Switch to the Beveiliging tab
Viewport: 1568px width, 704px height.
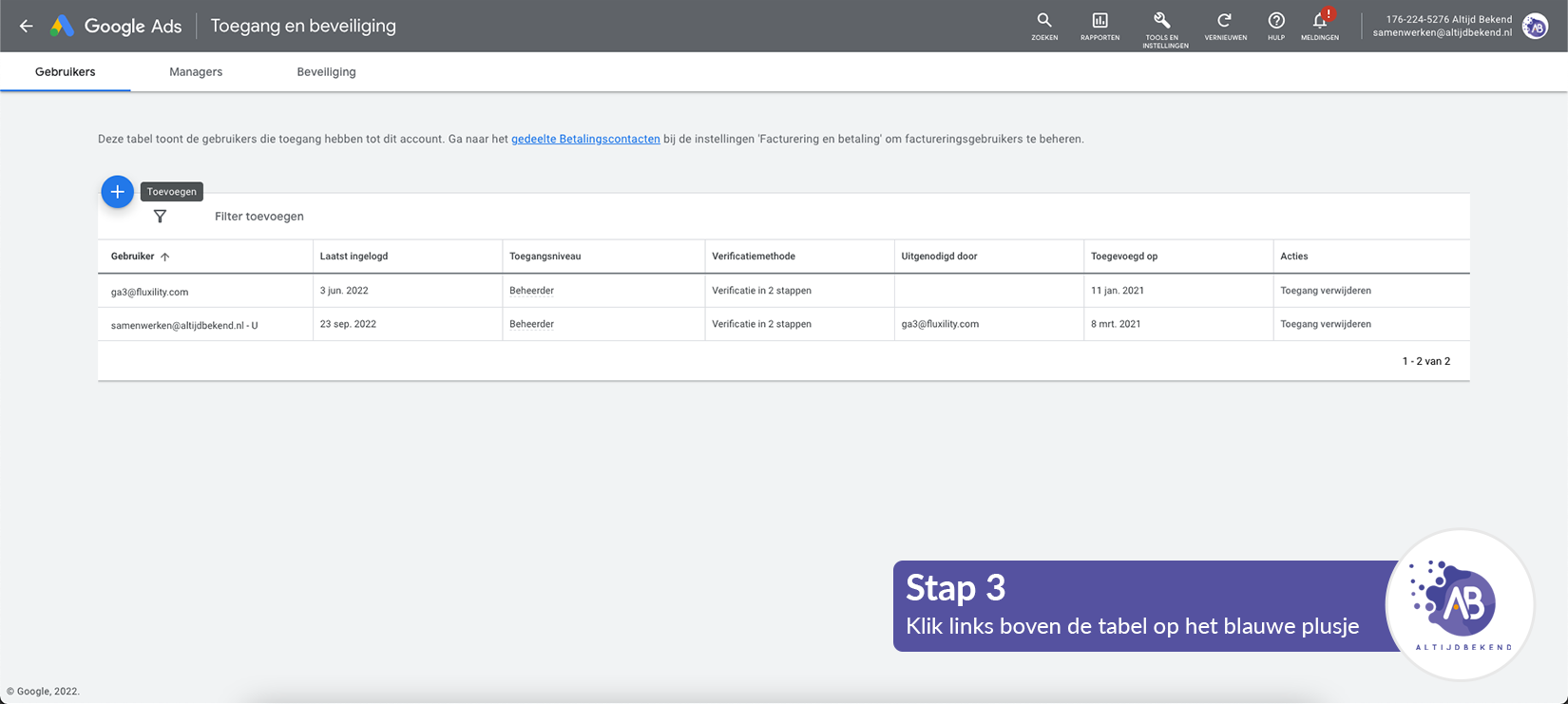[x=326, y=72]
